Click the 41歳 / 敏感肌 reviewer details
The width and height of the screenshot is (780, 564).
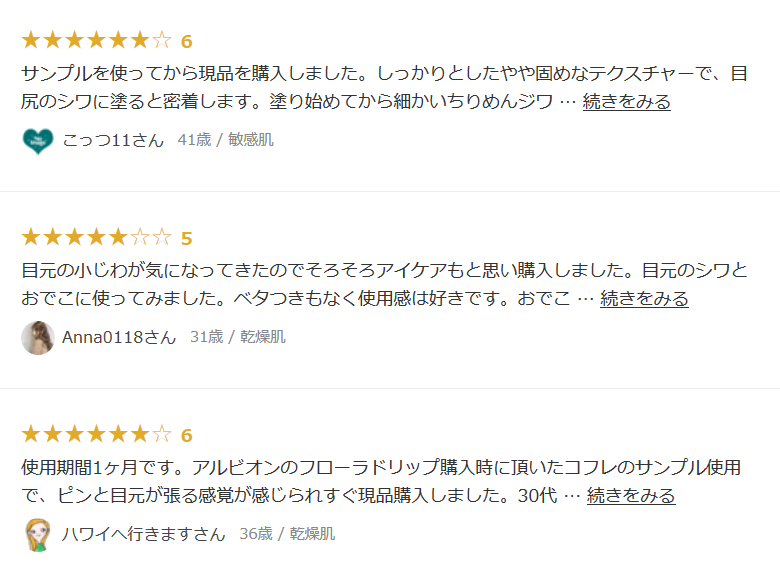[225, 140]
